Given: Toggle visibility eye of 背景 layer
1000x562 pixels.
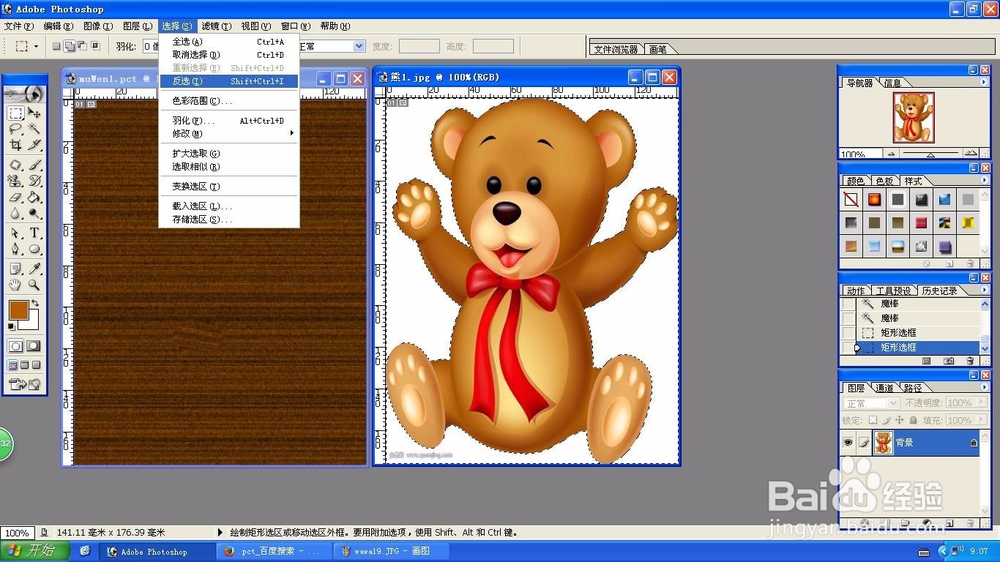Looking at the screenshot, I should [x=848, y=443].
